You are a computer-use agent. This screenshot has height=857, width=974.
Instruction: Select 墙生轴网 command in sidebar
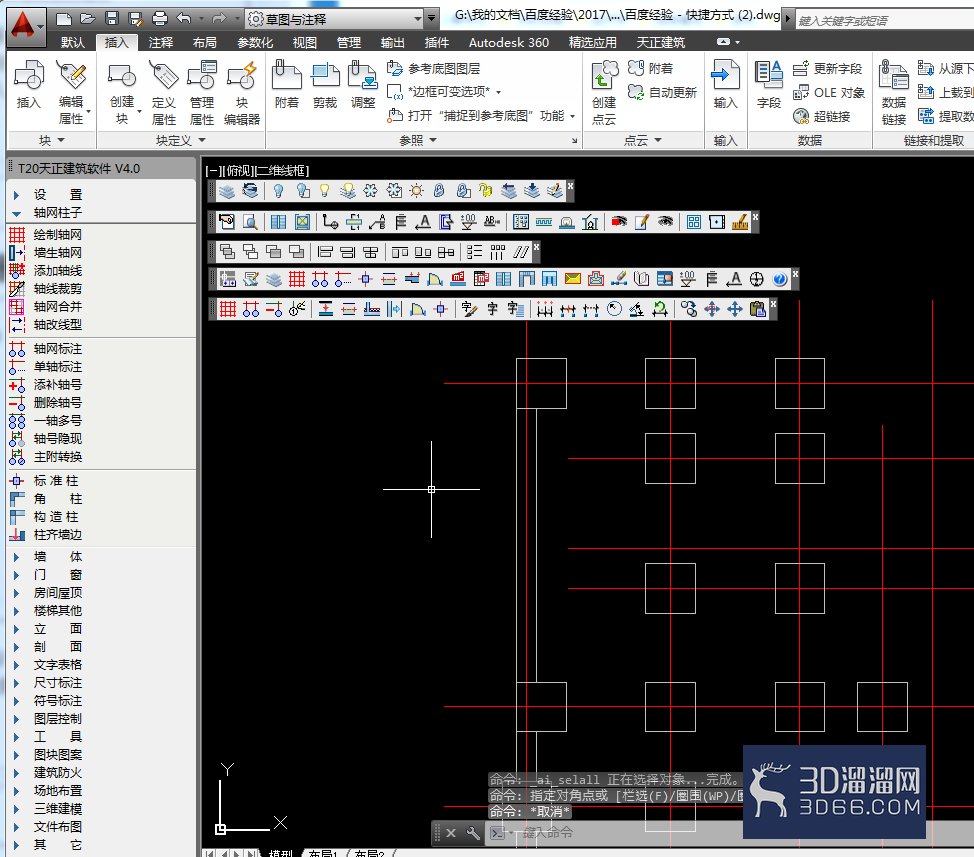45,253
